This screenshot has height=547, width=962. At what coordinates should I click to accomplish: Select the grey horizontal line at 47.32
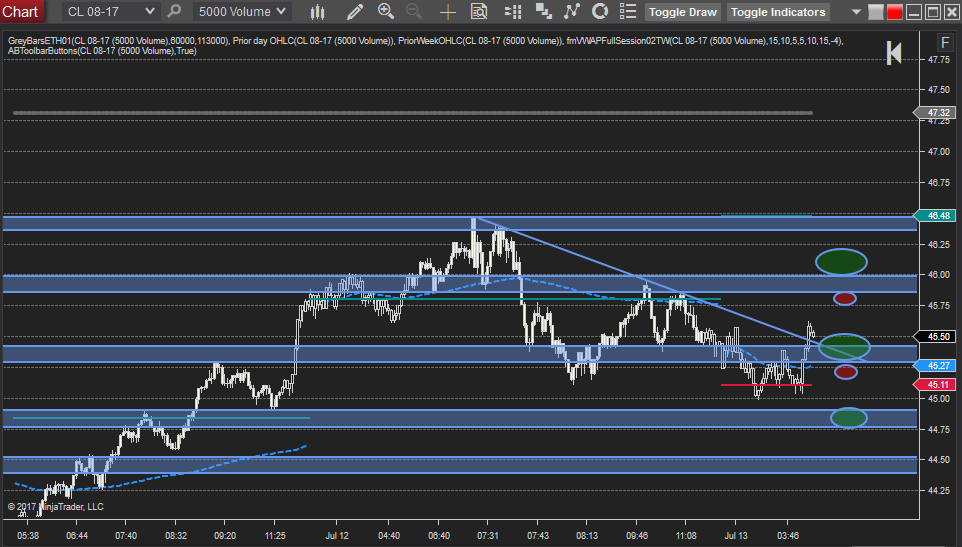coord(412,113)
